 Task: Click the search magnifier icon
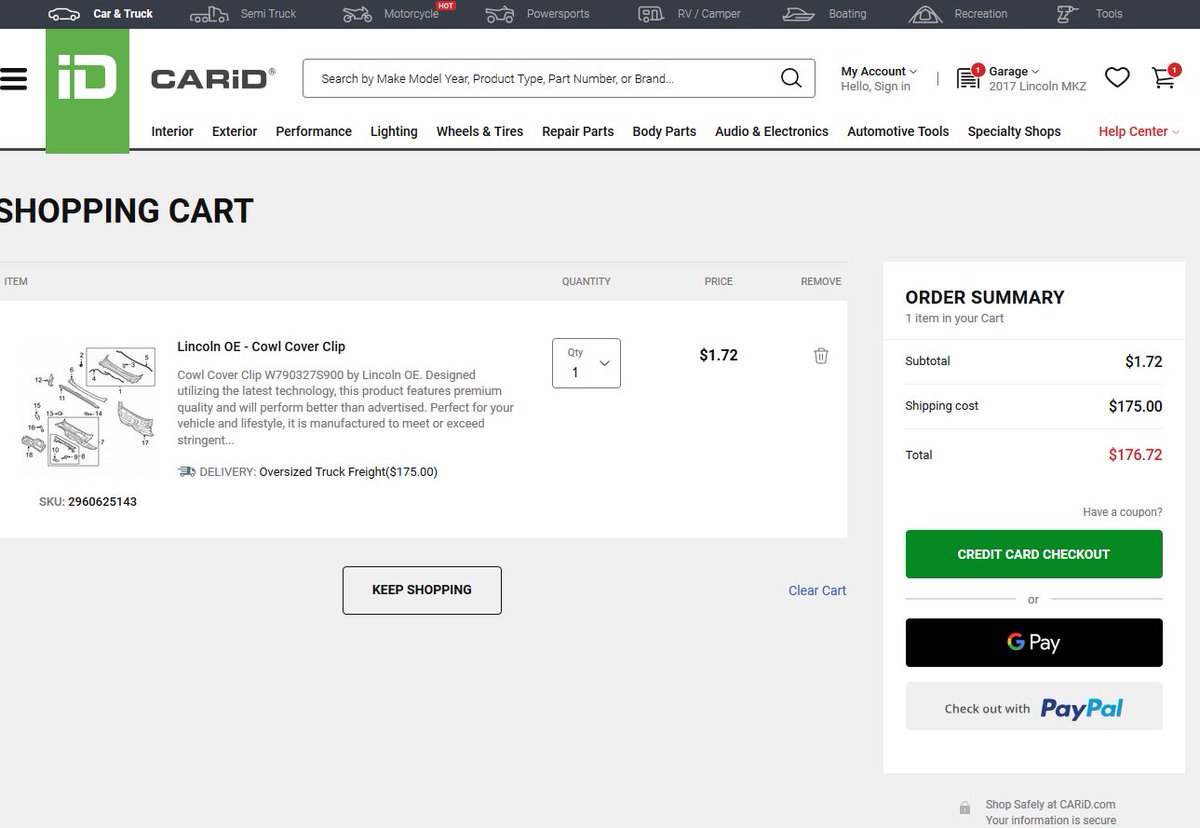point(791,79)
